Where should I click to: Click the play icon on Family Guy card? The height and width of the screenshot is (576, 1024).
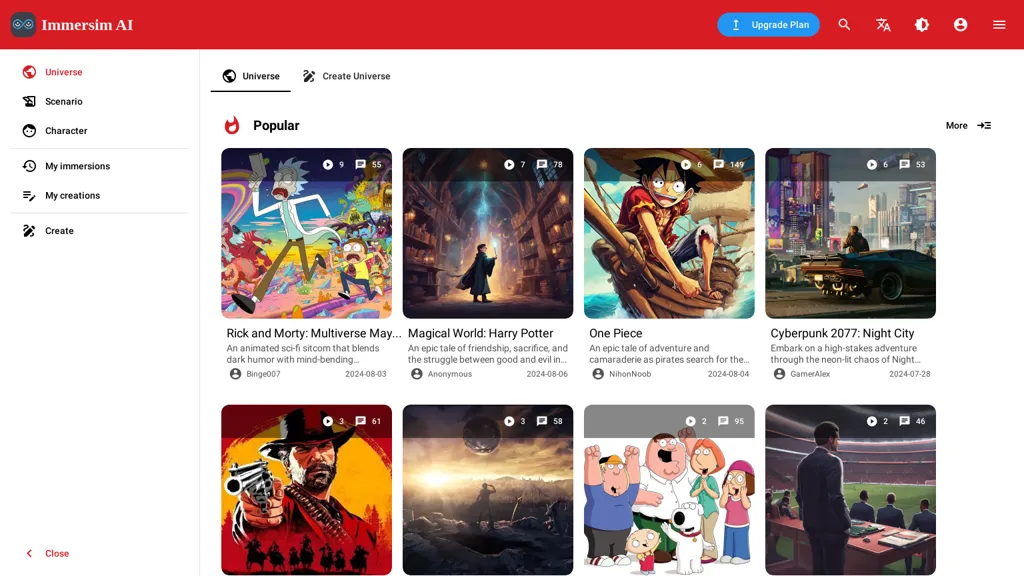690,421
